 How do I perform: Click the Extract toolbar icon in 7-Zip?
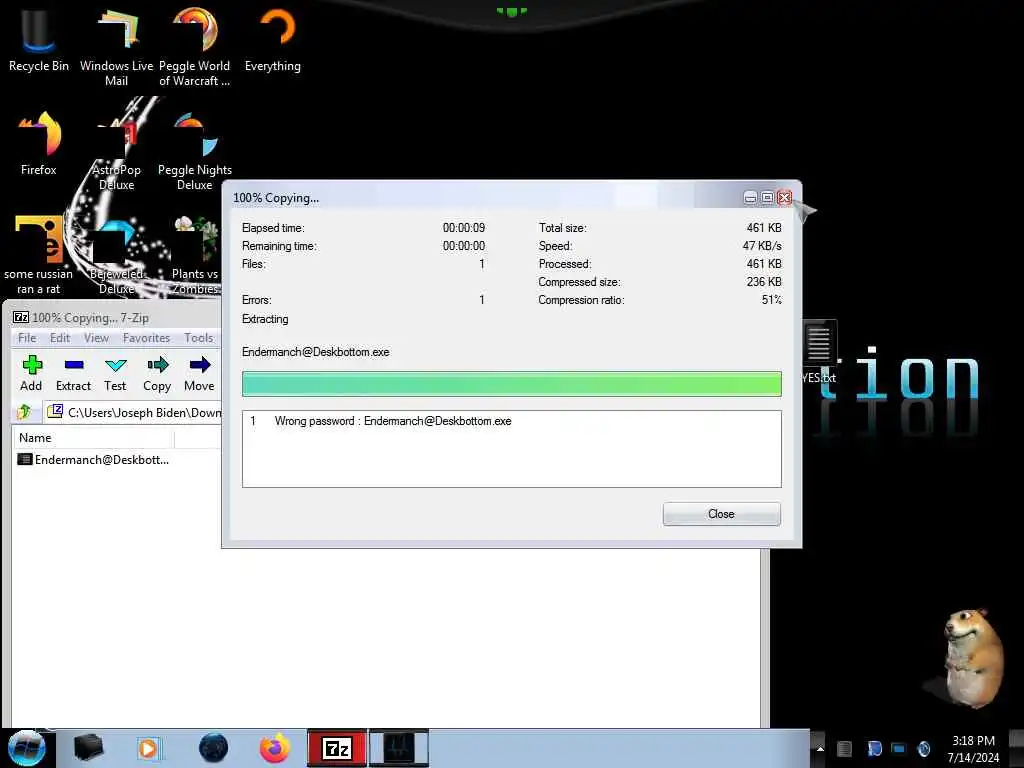73,373
